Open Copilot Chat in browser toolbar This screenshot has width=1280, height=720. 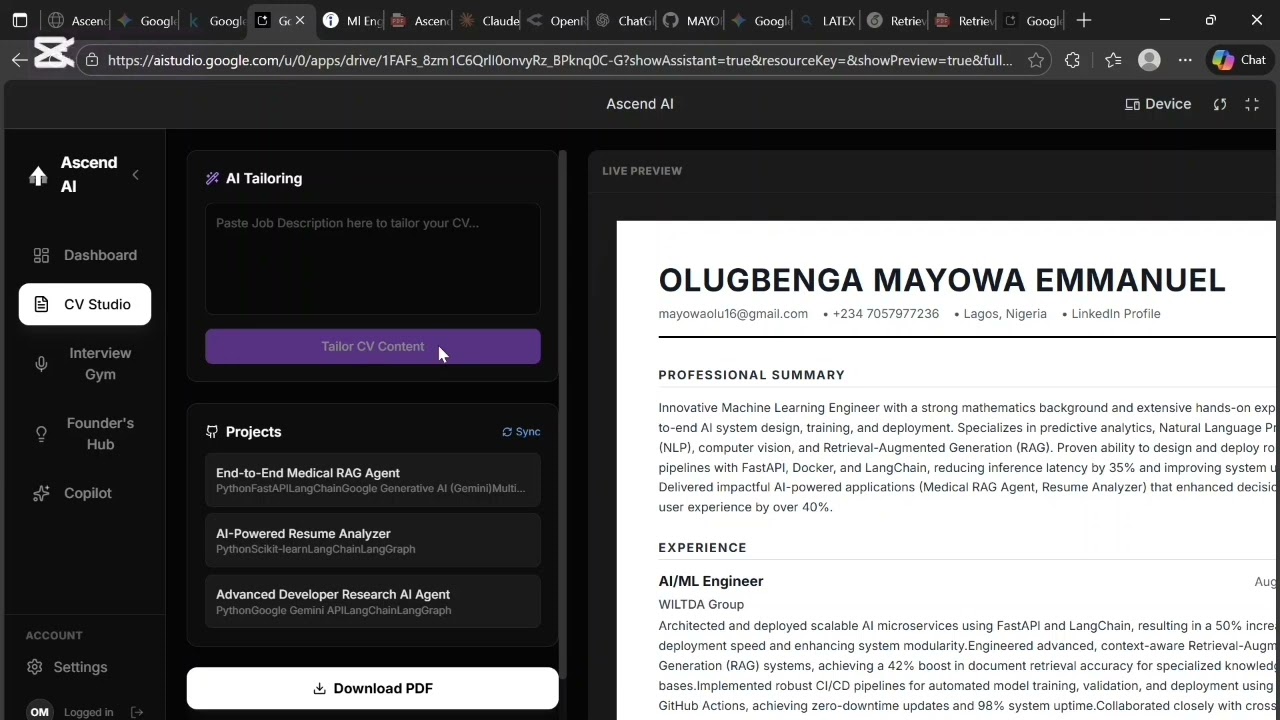pos(1239,60)
